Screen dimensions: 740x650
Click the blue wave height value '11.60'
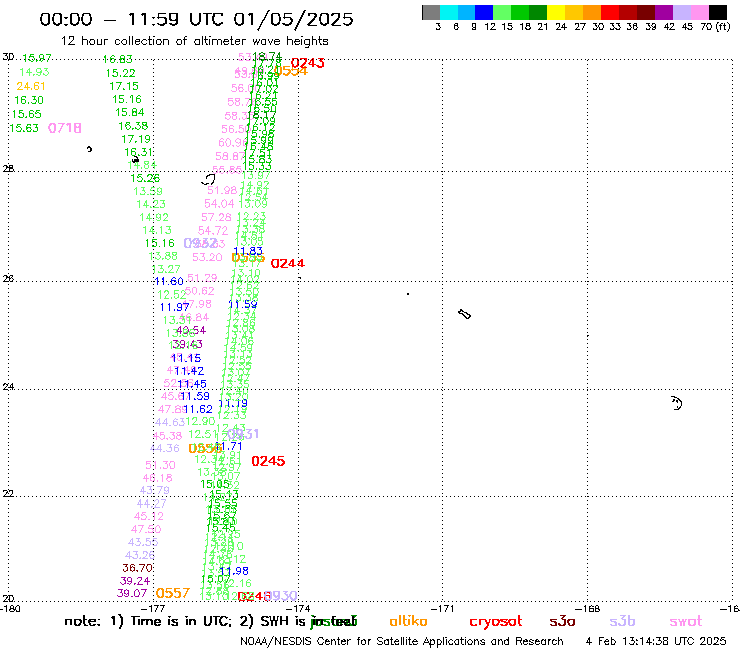(169, 281)
